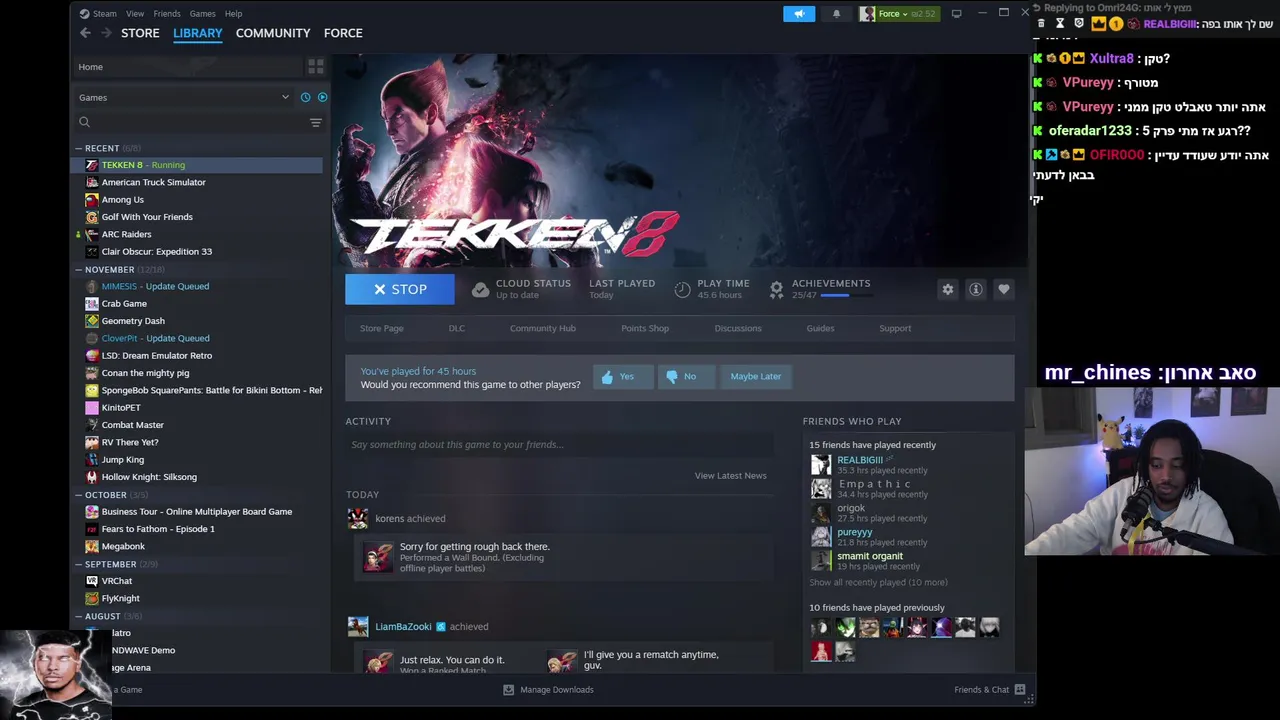This screenshot has width=1280, height=720.
Task: Open the Community Hub link
Action: click(543, 328)
